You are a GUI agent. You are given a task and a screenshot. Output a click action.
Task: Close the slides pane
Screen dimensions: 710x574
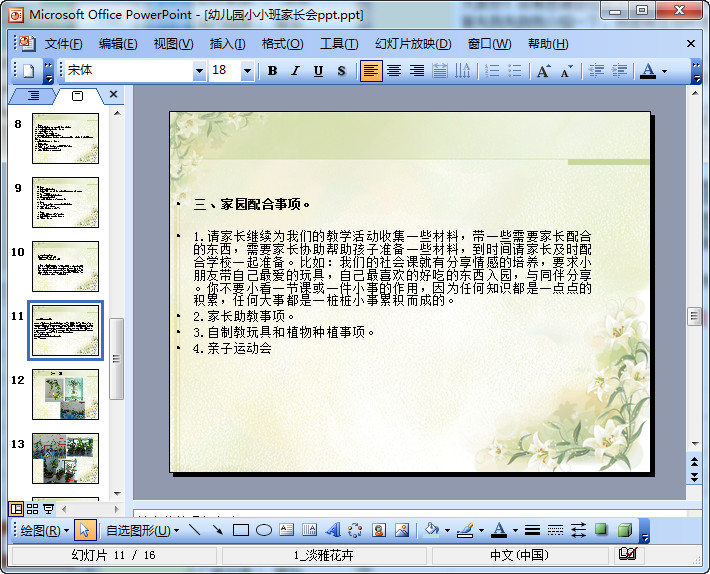coord(113,94)
